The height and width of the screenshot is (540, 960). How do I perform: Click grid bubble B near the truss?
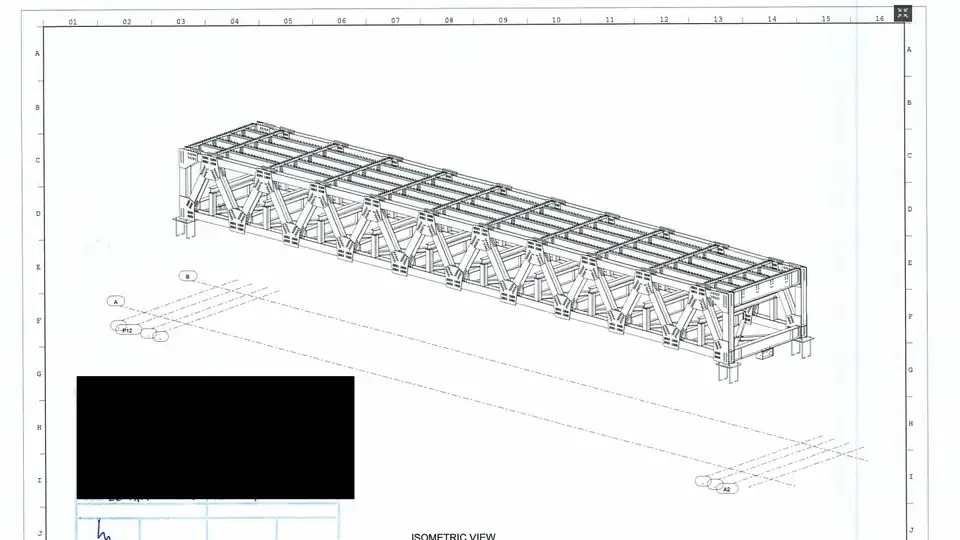[x=188, y=276]
